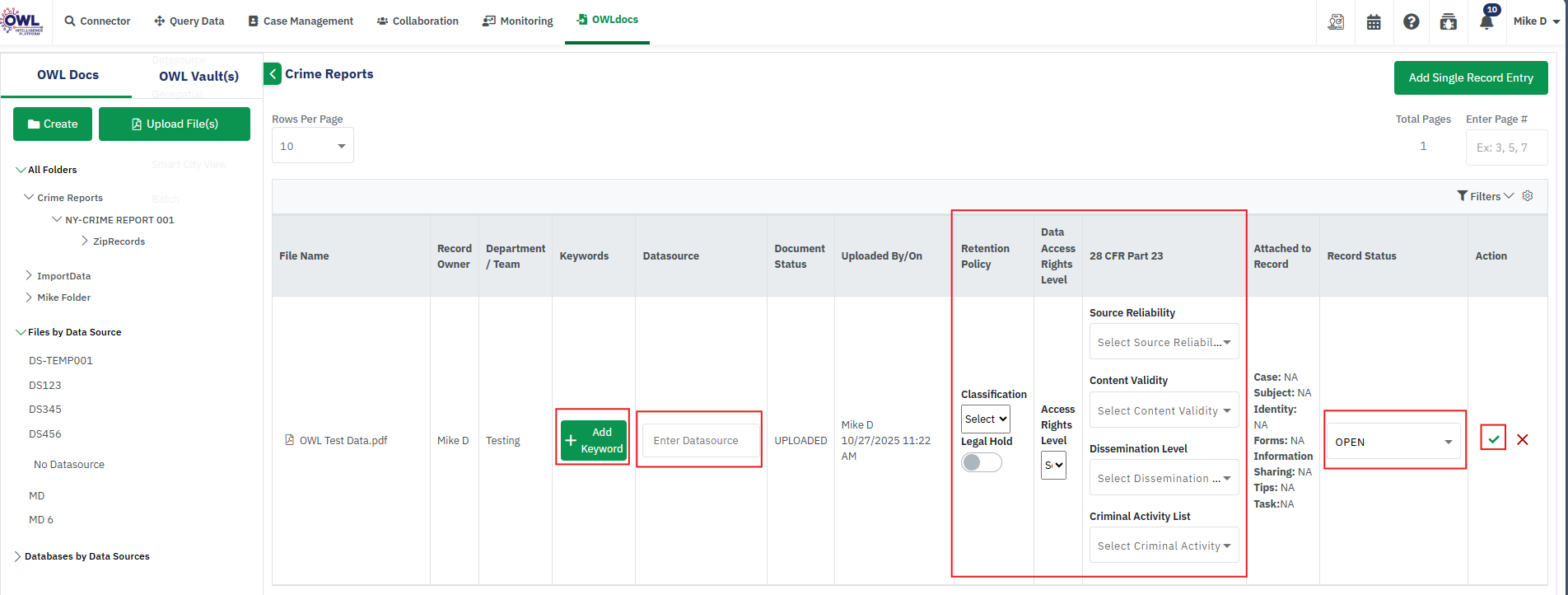Click the green back arrow beside Crime Reports
The width and height of the screenshot is (1568, 595).
pyautogui.click(x=273, y=74)
